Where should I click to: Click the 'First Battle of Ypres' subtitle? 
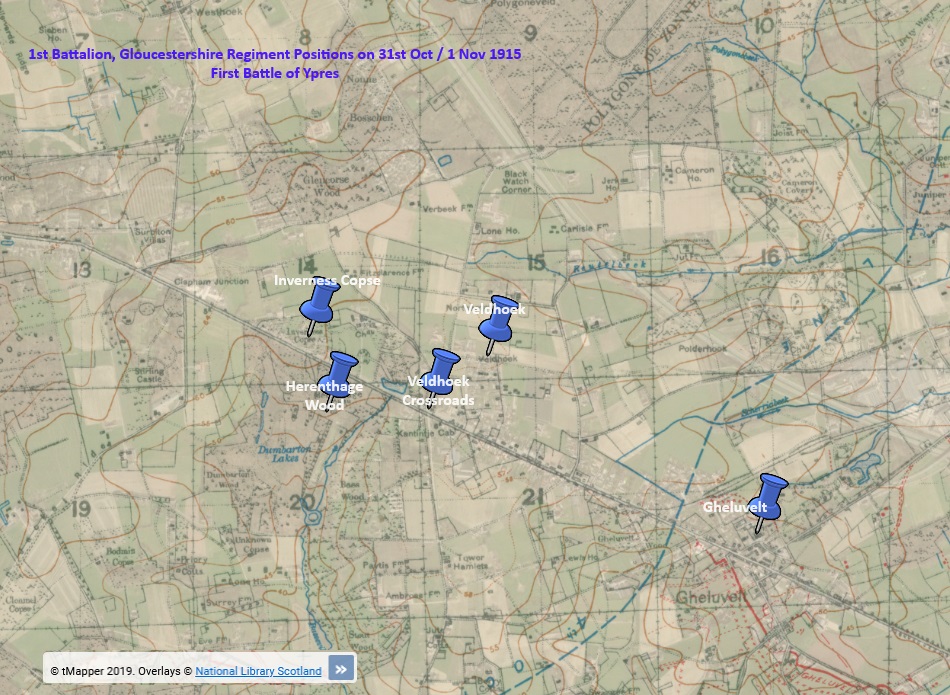(274, 73)
